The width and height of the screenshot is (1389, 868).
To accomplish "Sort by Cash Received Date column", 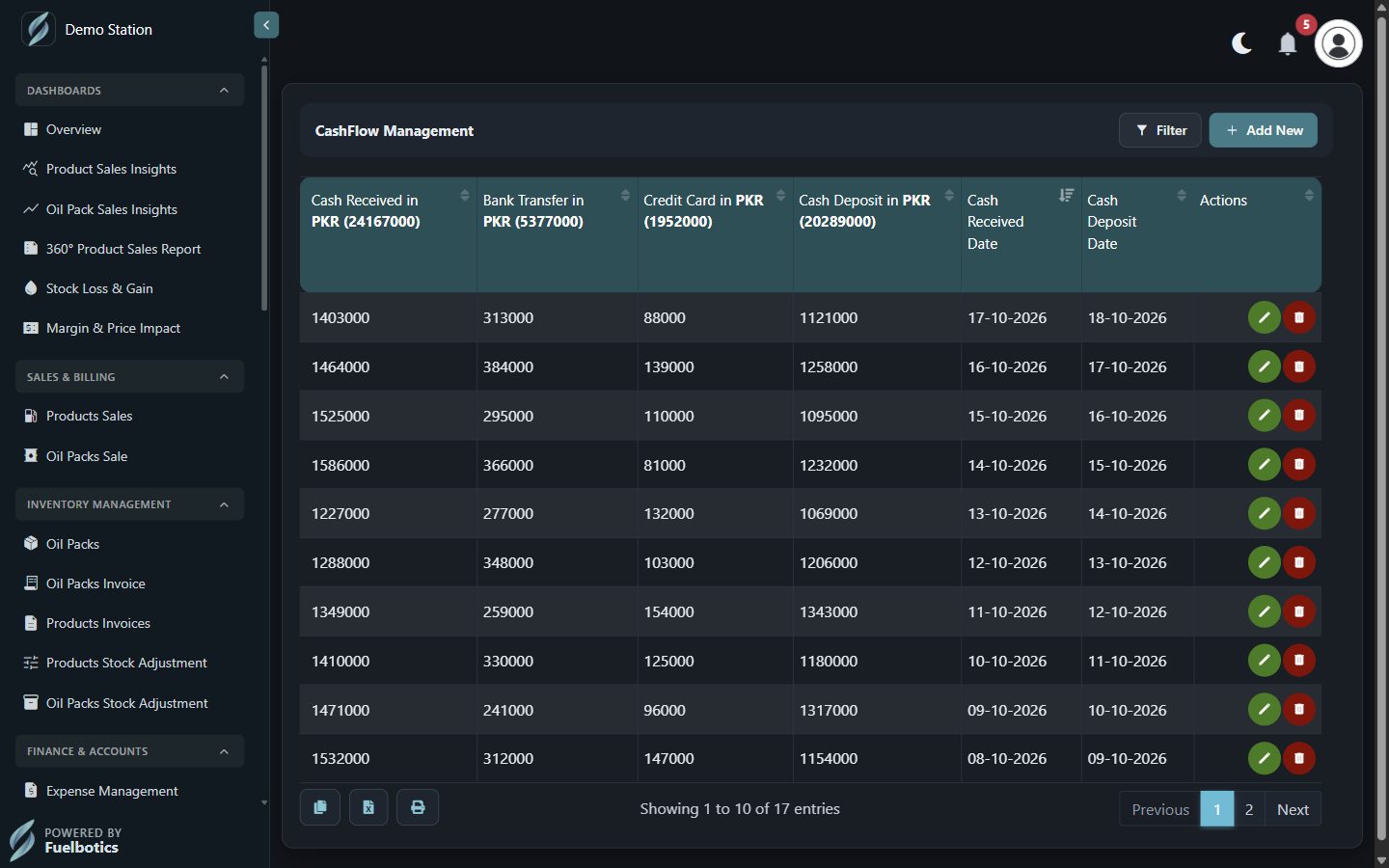I will (x=1021, y=234).
